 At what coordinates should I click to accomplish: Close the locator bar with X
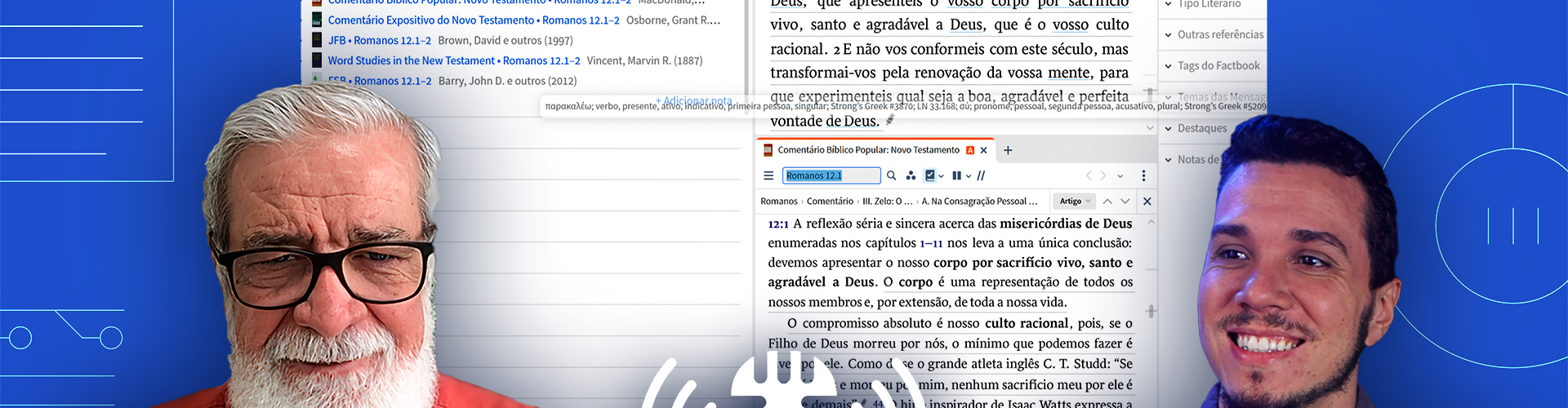point(1147,202)
